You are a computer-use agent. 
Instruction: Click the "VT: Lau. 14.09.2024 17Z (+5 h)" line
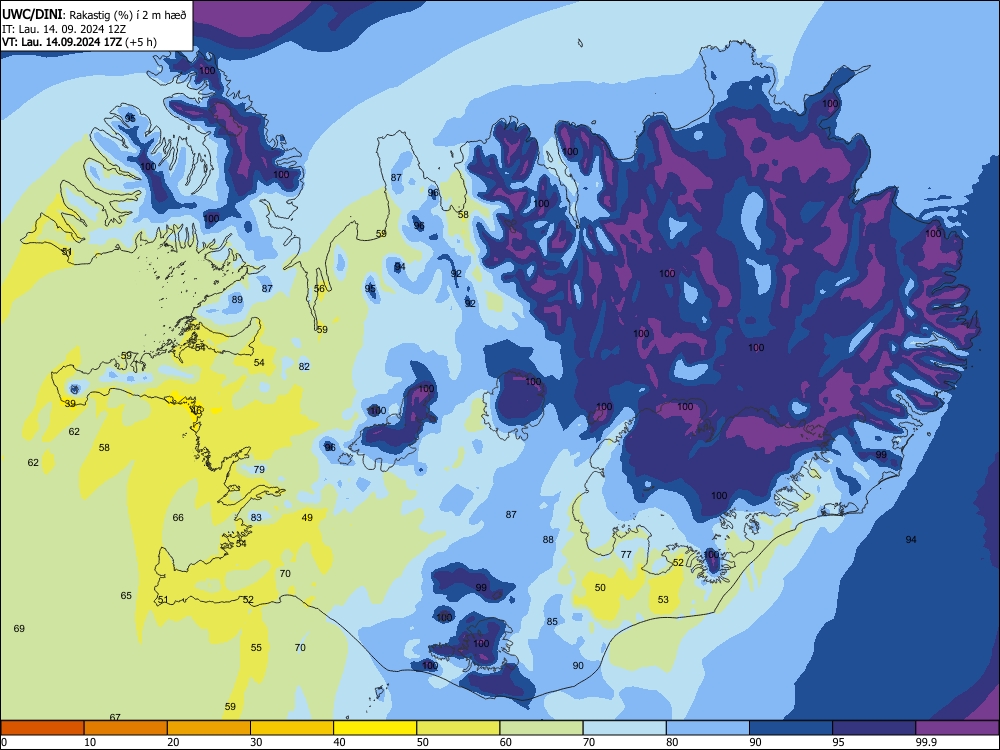pyautogui.click(x=79, y=42)
